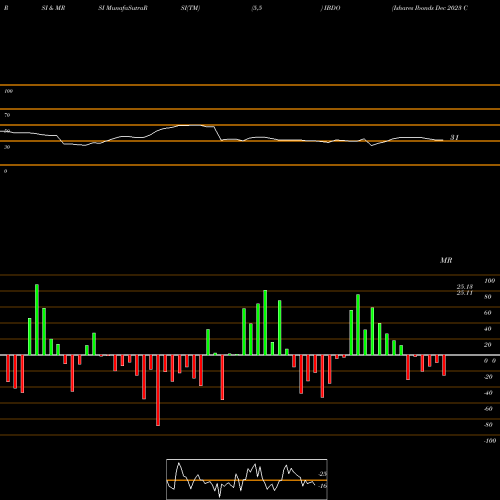Click the 80 label on MR axis
Image resolution: width=500 pixels, height=500 pixels.
488,297
